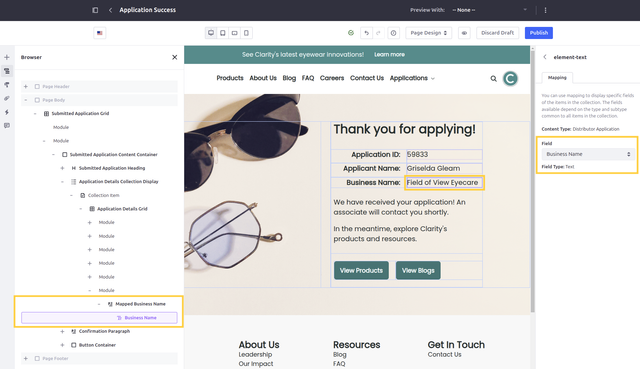Collapse the Page Body tree node
Screen dimensions: 640x369
[26, 100]
